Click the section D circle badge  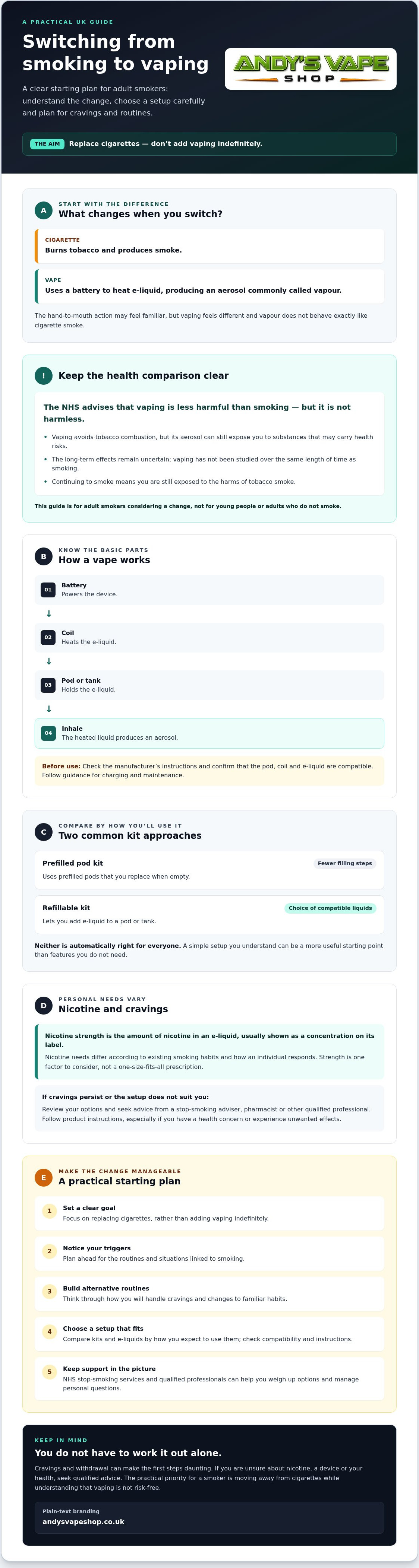click(43, 1005)
